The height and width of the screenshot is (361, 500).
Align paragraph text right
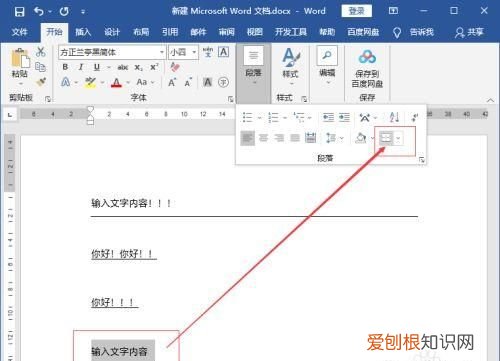tap(279, 138)
